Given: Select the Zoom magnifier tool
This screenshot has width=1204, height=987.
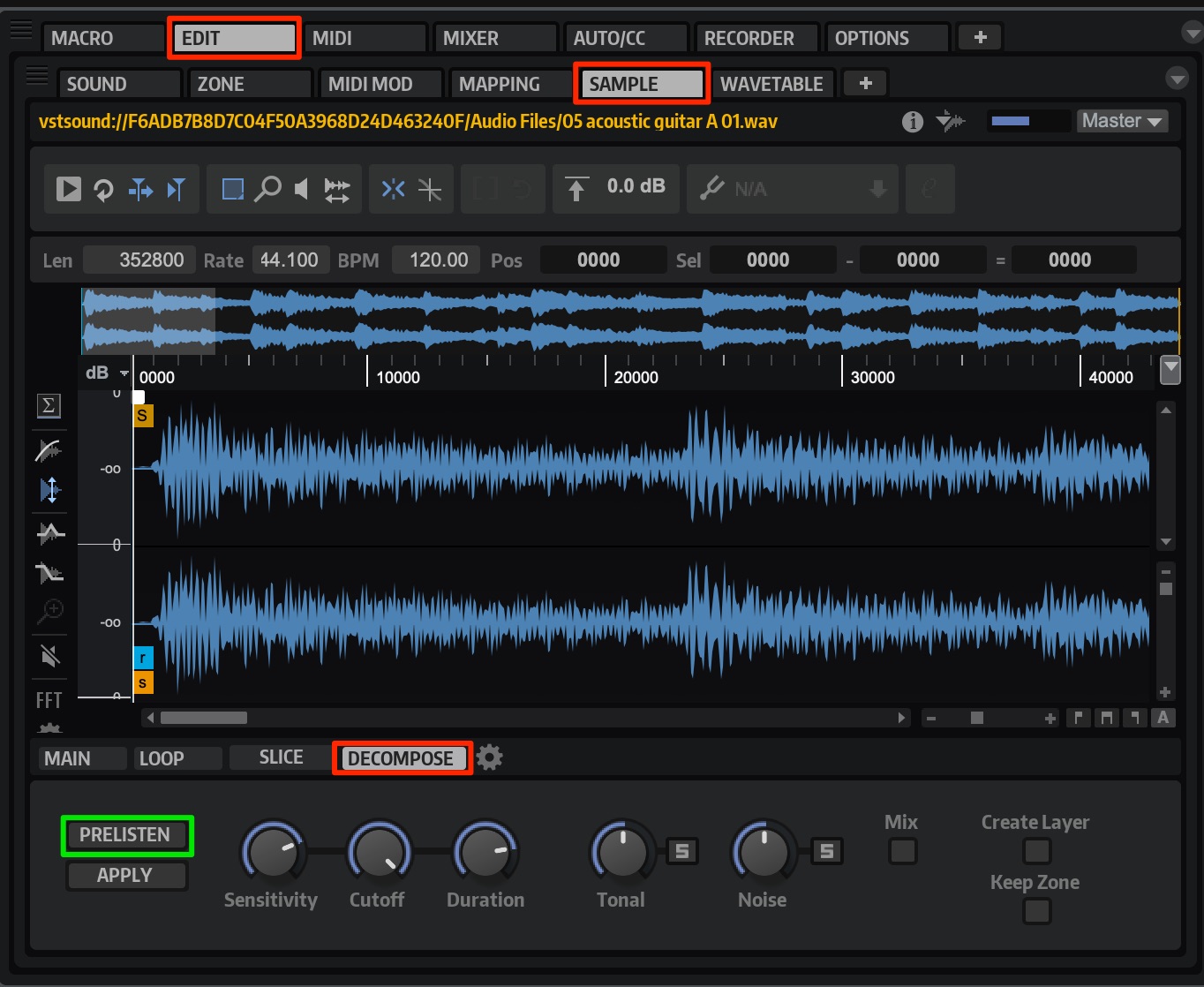Looking at the screenshot, I should click(x=267, y=189).
